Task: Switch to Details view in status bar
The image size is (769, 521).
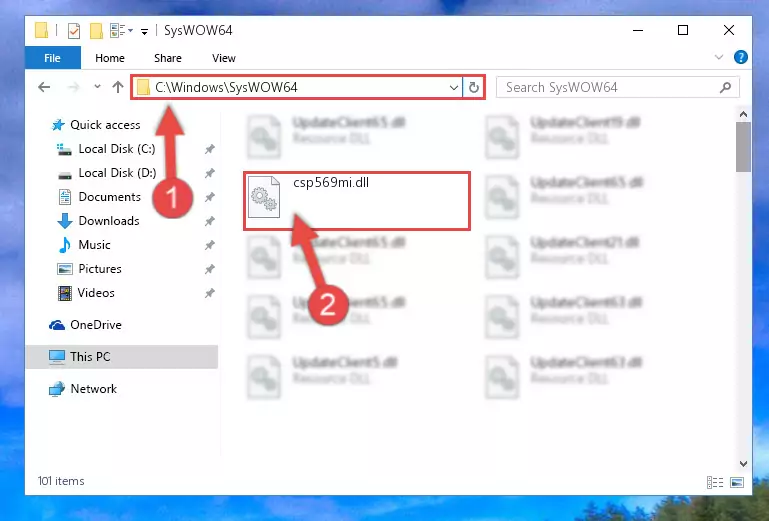Action: point(715,482)
